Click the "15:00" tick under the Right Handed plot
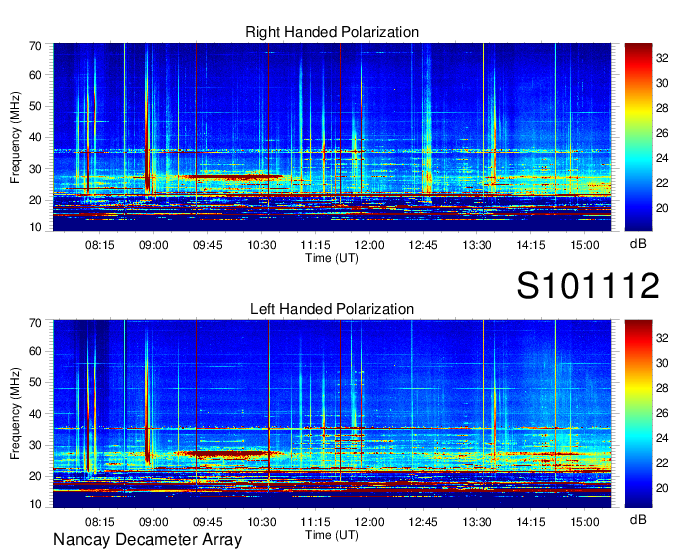 pyautogui.click(x=585, y=245)
